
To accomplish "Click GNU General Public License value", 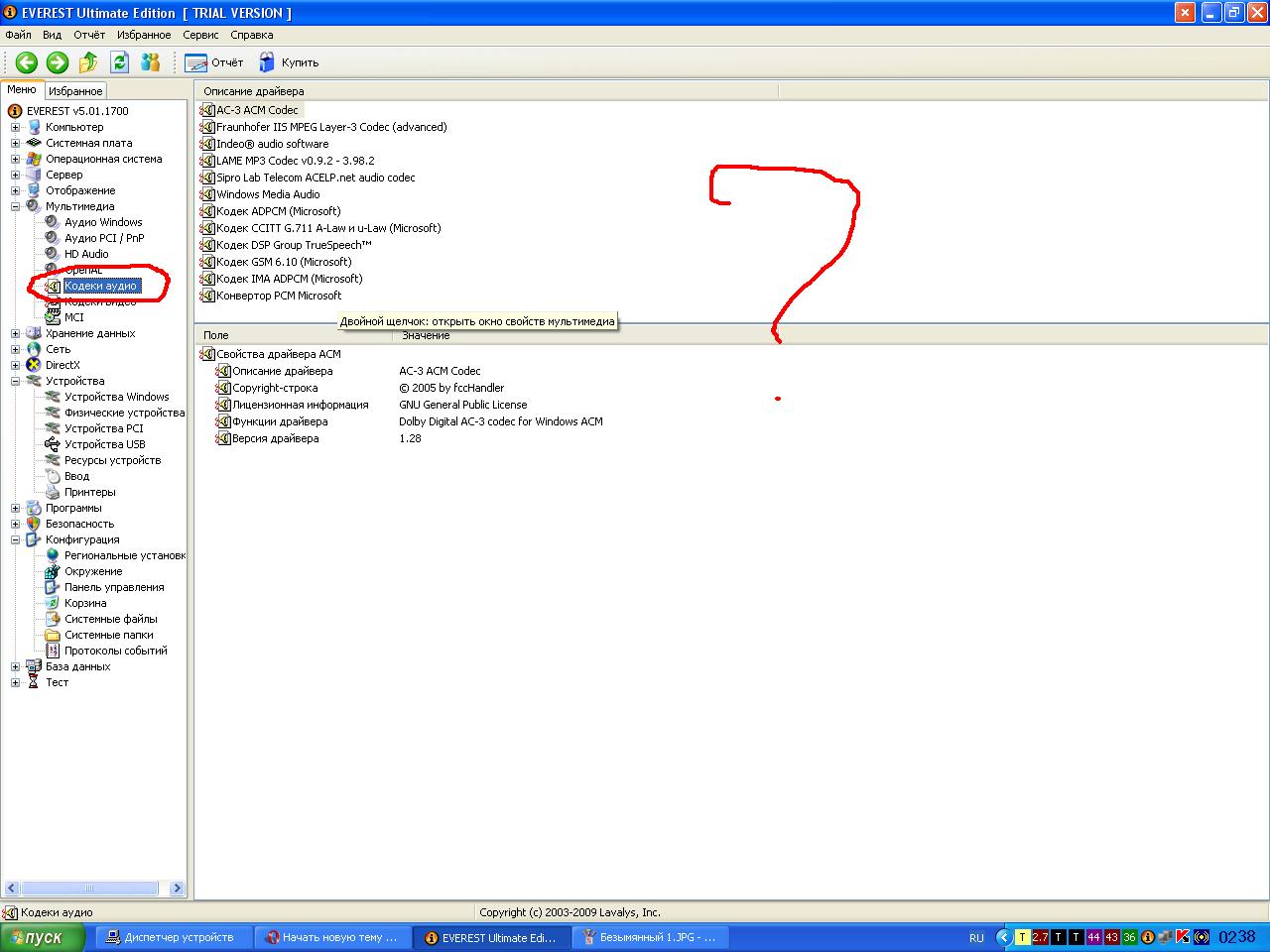I will click(462, 405).
